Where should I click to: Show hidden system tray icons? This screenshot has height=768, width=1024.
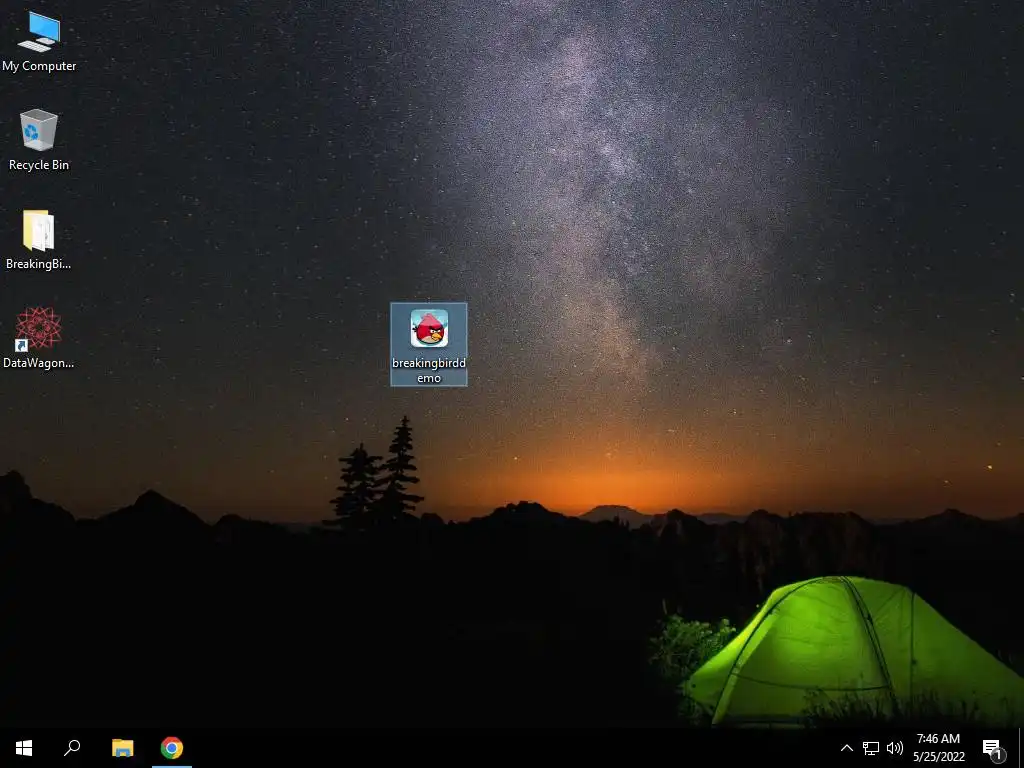(846, 748)
